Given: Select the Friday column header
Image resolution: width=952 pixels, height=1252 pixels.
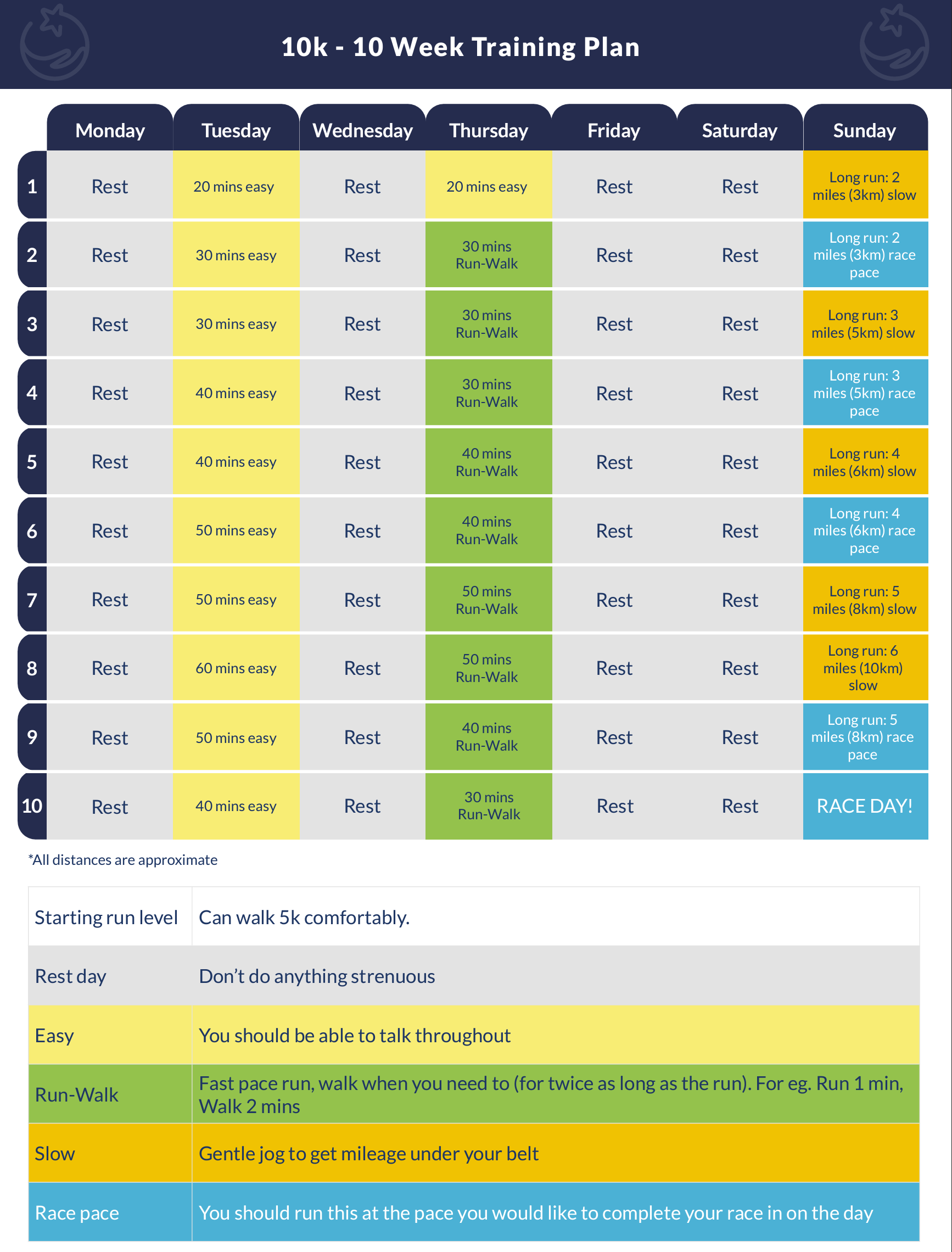Looking at the screenshot, I should coord(614,130).
